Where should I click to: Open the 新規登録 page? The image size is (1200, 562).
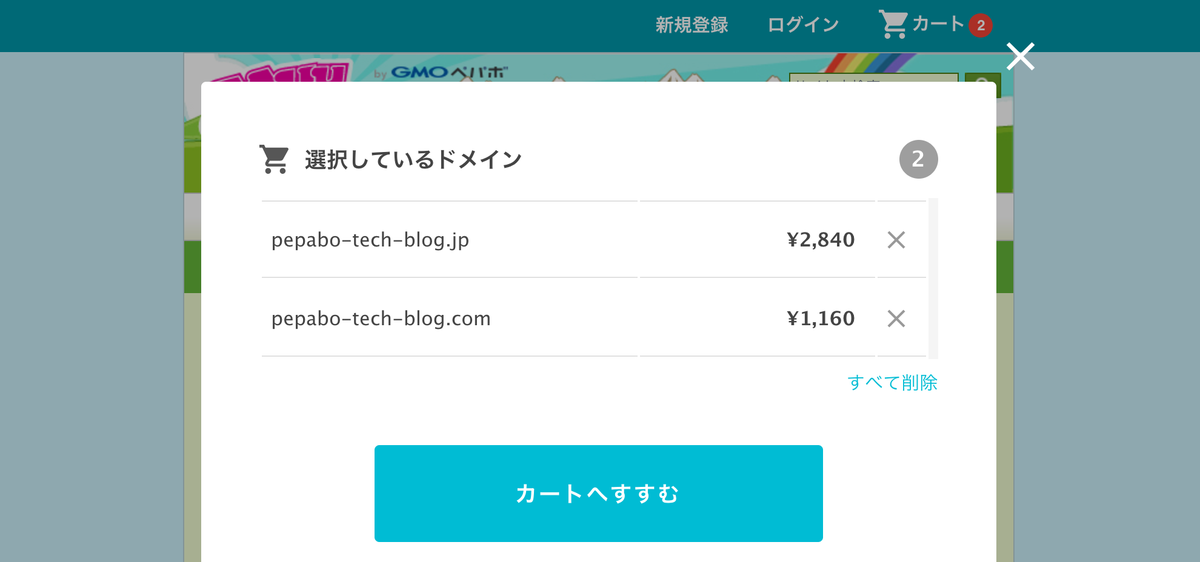pyautogui.click(x=691, y=25)
